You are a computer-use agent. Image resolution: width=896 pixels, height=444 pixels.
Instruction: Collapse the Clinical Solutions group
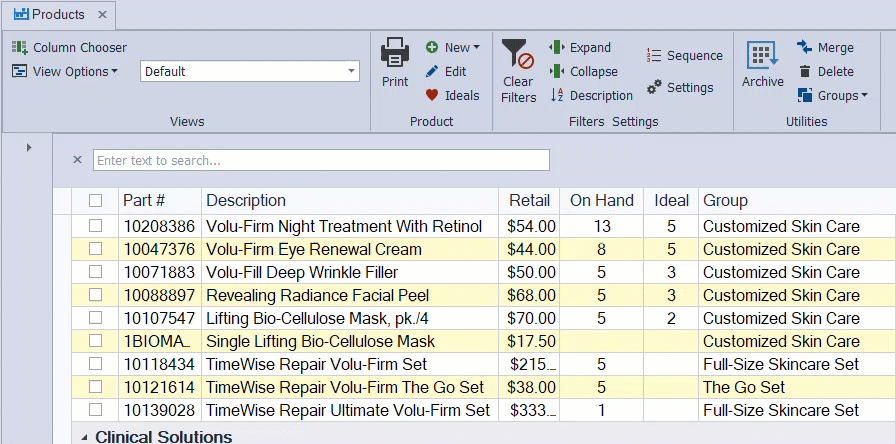tap(85, 438)
